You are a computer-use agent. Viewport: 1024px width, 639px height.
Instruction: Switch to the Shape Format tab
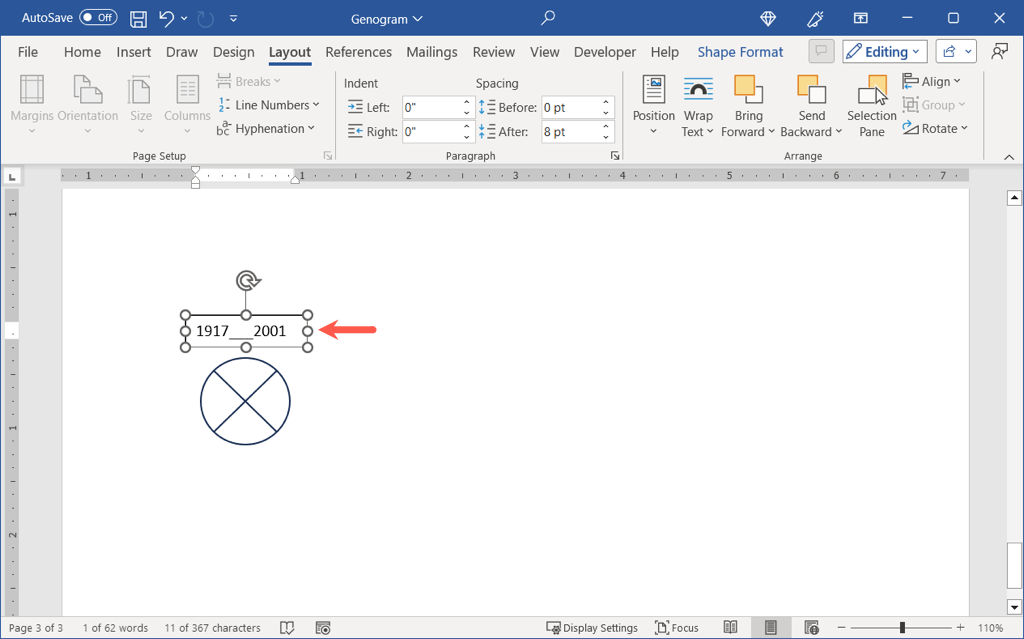740,52
